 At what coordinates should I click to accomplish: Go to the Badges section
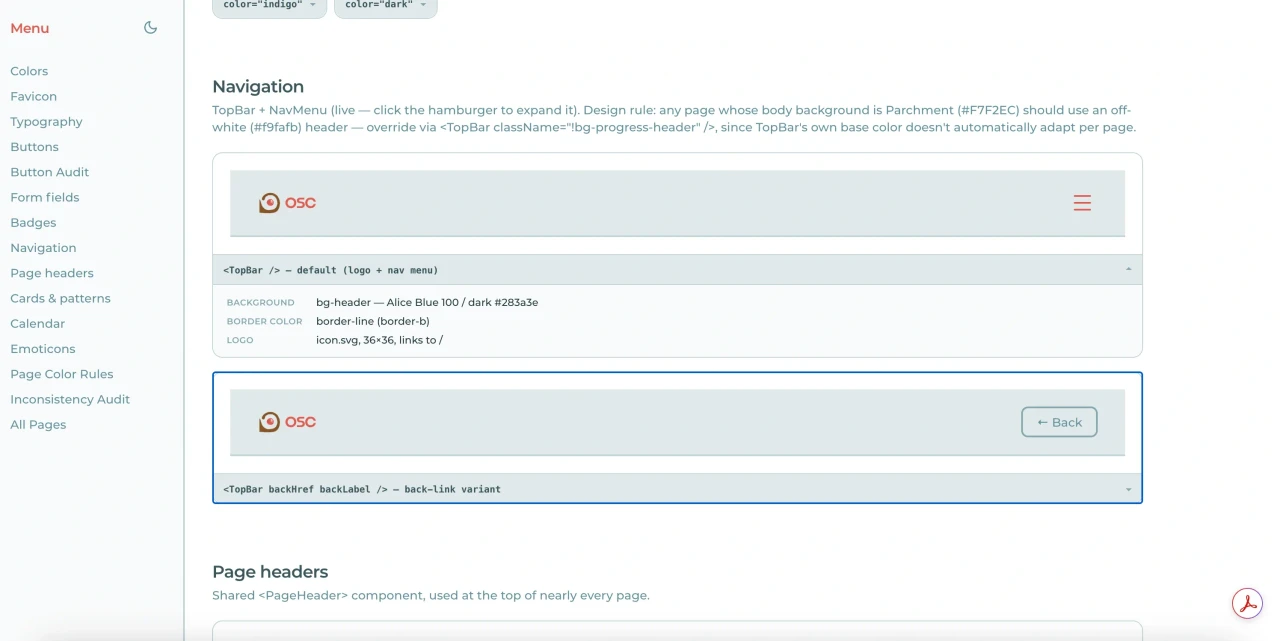[x=33, y=223]
